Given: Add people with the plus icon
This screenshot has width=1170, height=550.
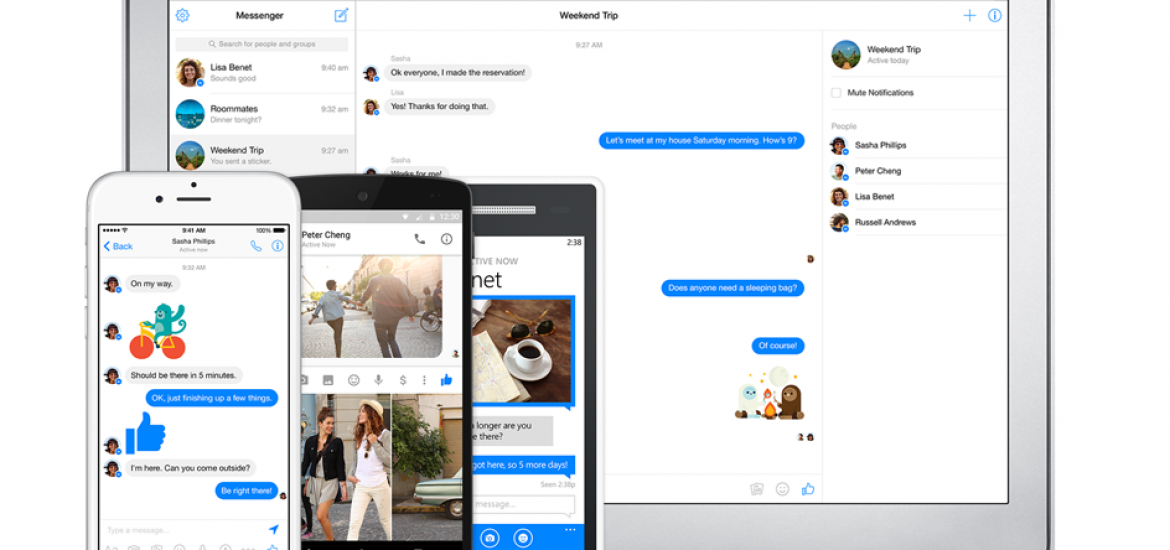Looking at the screenshot, I should click(969, 15).
